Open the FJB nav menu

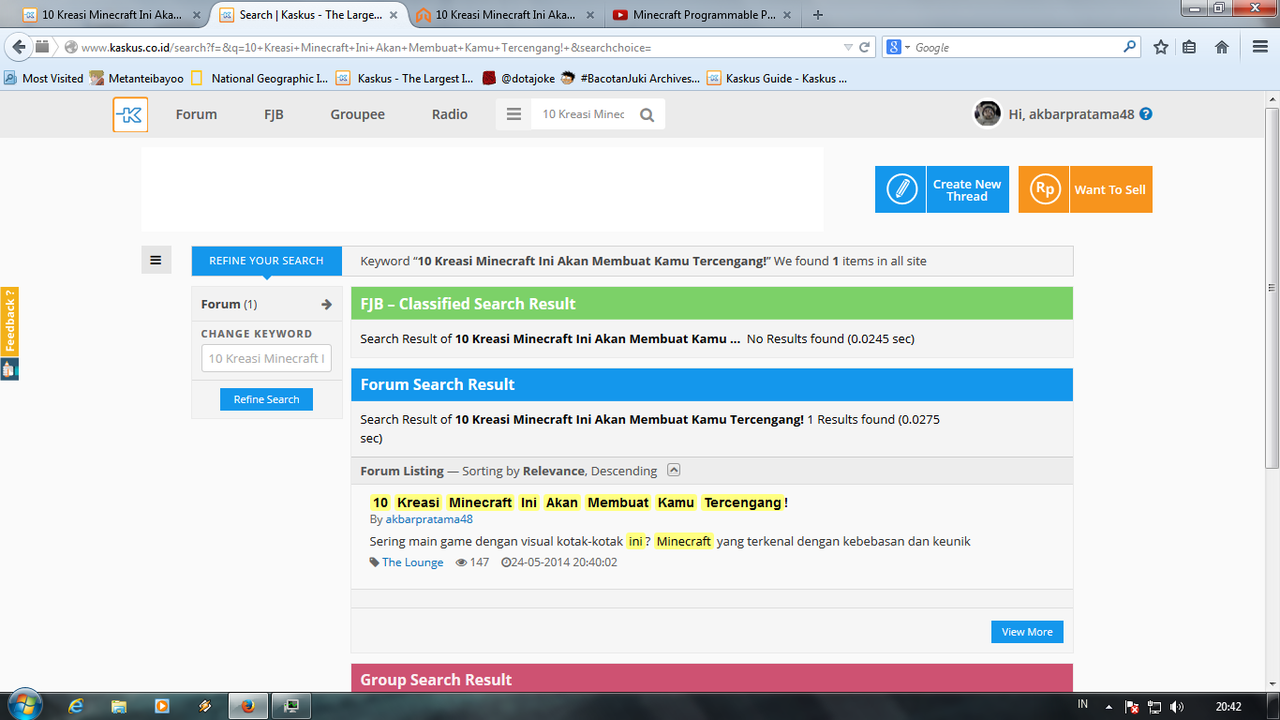tap(274, 114)
